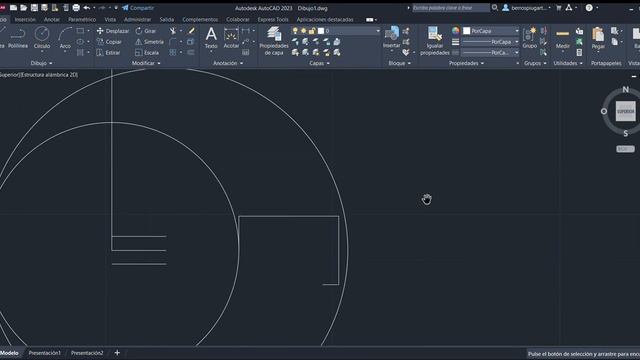This screenshot has width=640, height=360.
Task: Toggle layer on/off lightbulb icon
Action: point(295,31)
